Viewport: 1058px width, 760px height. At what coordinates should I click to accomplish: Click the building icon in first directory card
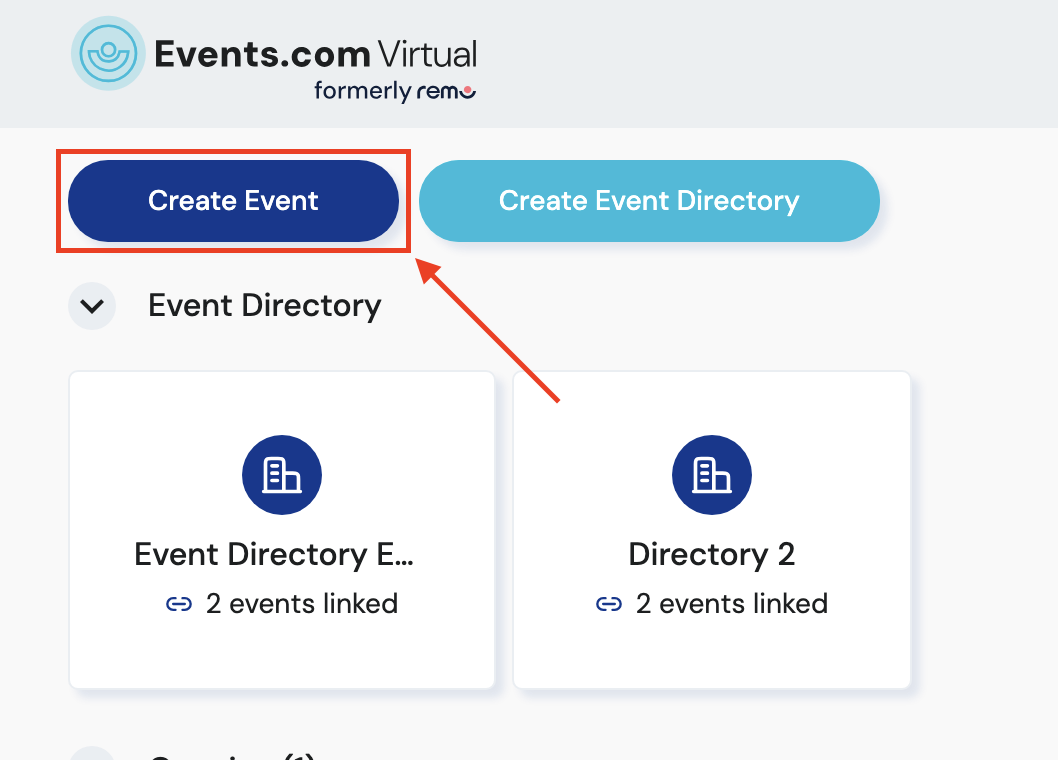click(281, 476)
